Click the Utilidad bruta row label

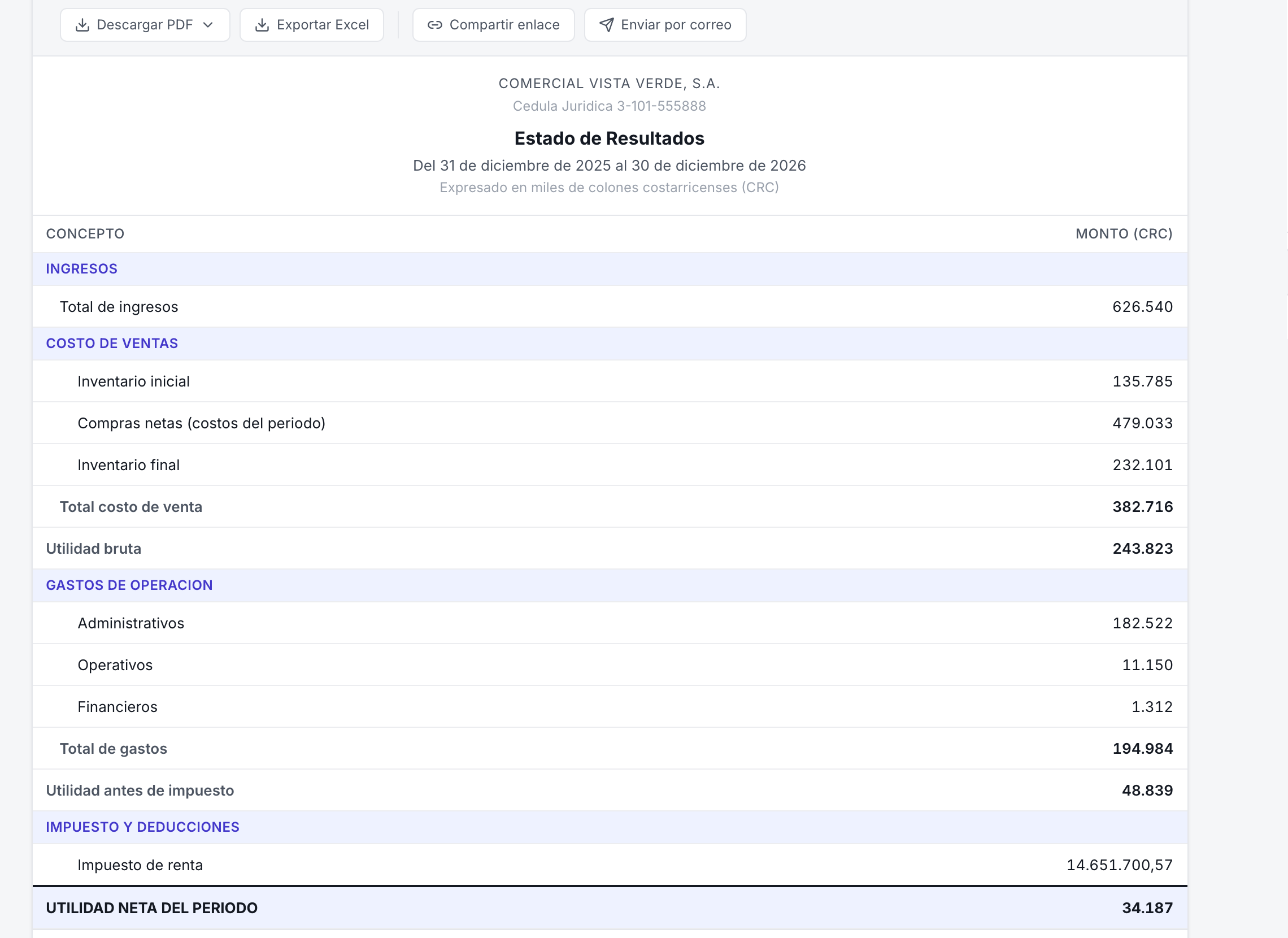tap(94, 549)
